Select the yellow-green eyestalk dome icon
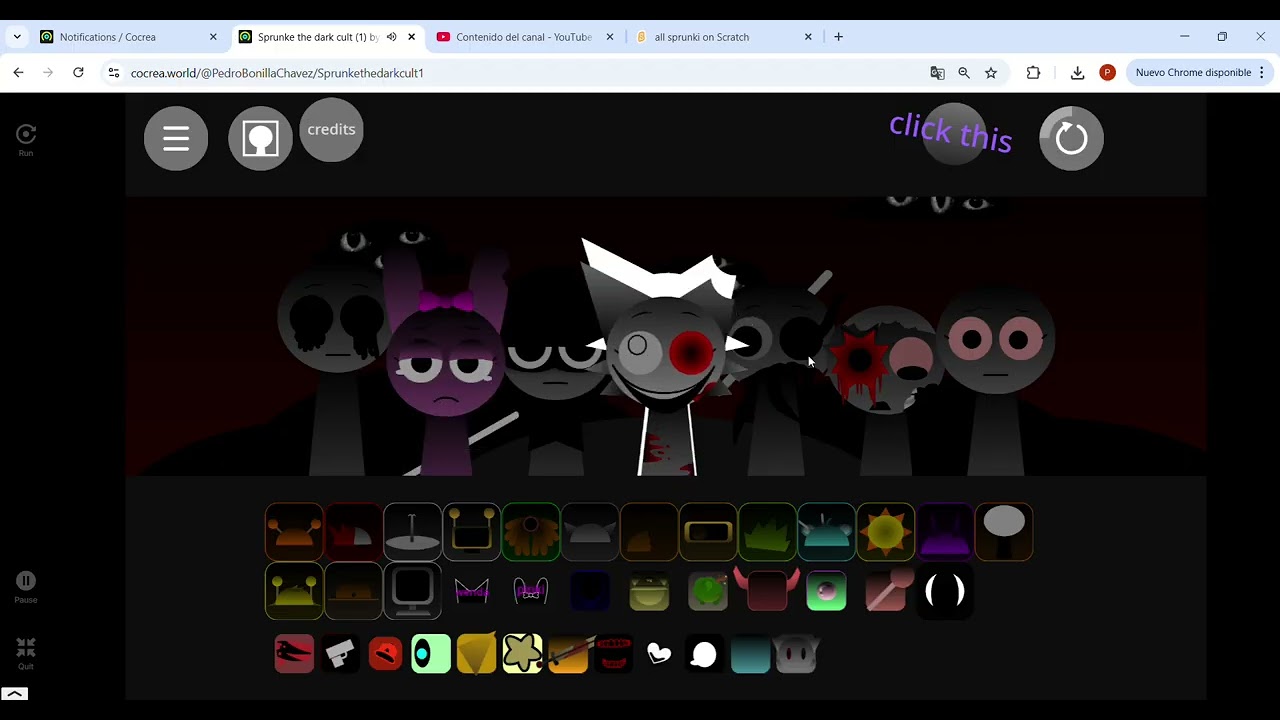Screen dimensions: 1280x720 [x=294, y=591]
